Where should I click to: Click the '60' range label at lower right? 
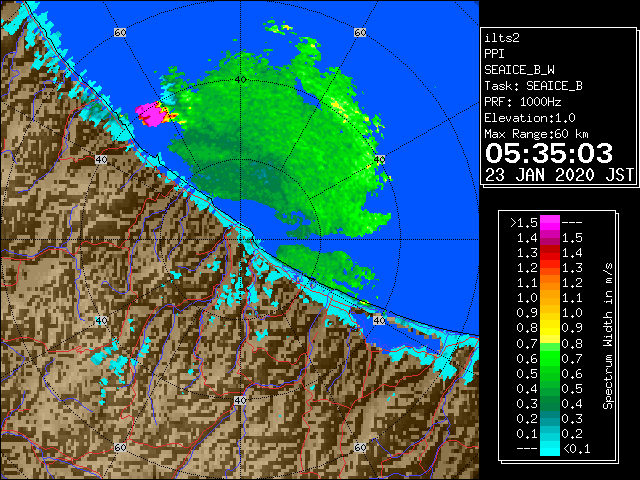[x=360, y=447]
